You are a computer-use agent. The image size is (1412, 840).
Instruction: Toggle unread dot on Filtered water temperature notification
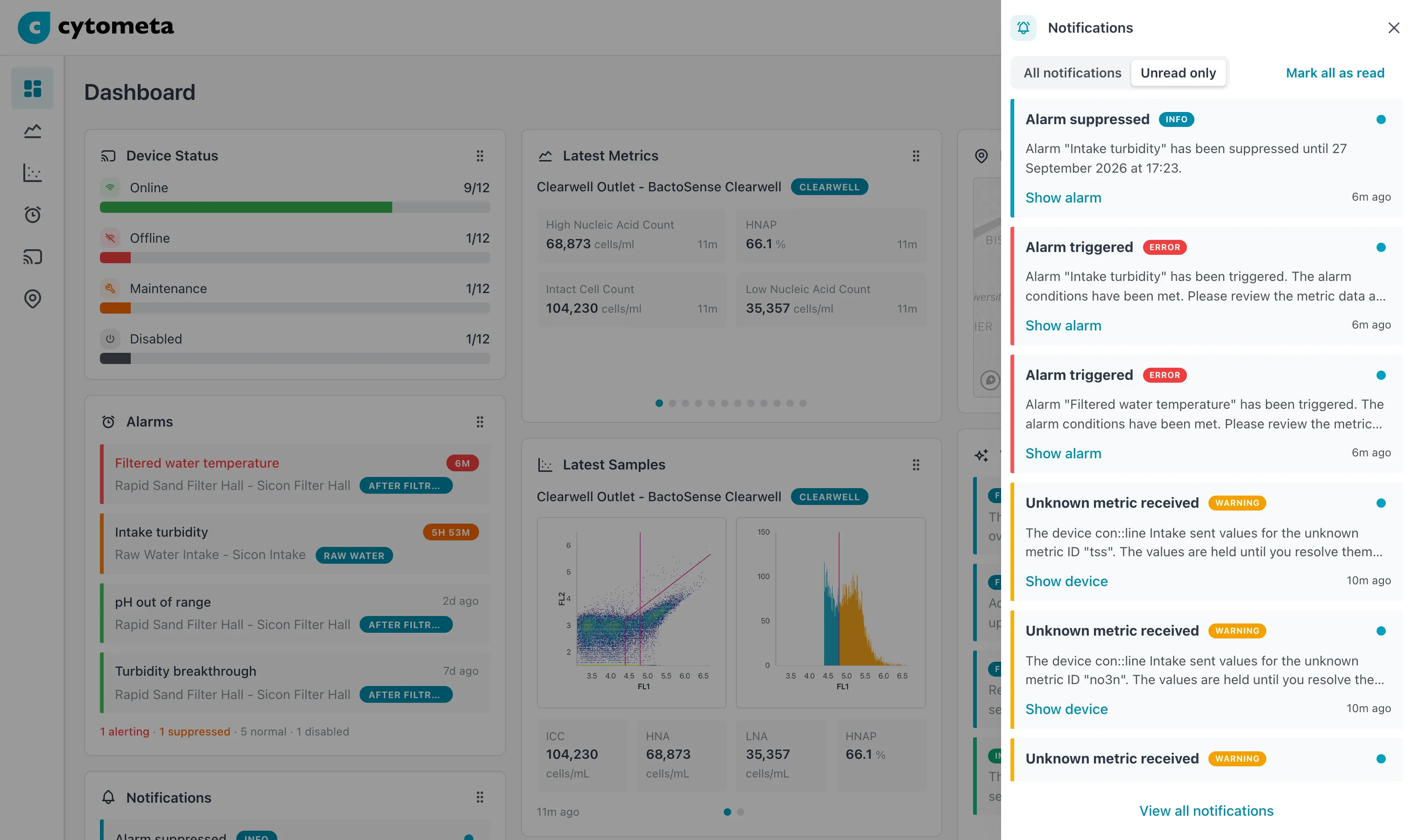tap(1380, 375)
